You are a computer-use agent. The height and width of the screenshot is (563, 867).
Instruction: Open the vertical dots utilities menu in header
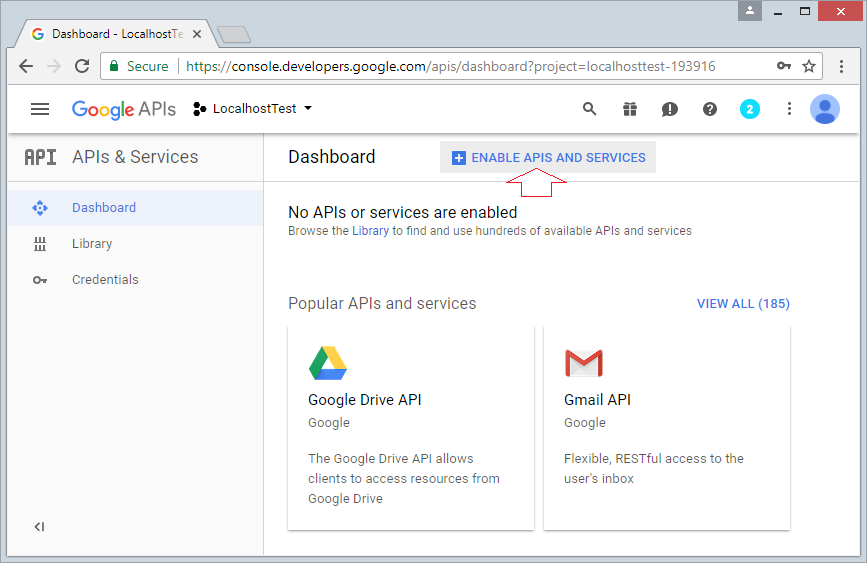789,109
